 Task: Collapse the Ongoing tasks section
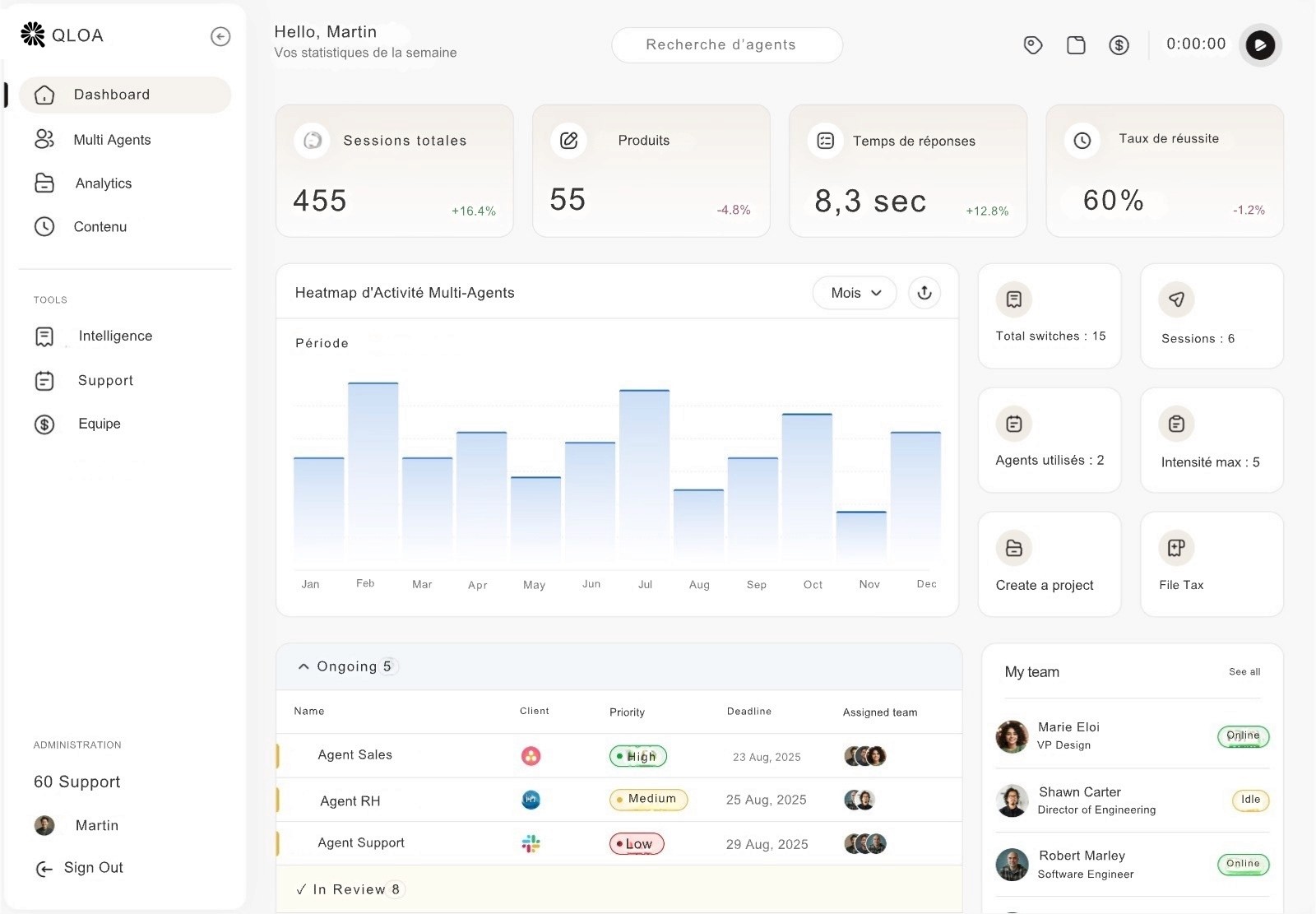pos(303,666)
